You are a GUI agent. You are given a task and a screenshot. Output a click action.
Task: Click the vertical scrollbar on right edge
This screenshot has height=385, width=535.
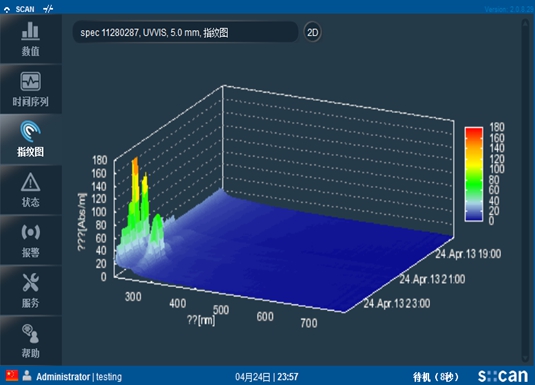[525, 190]
